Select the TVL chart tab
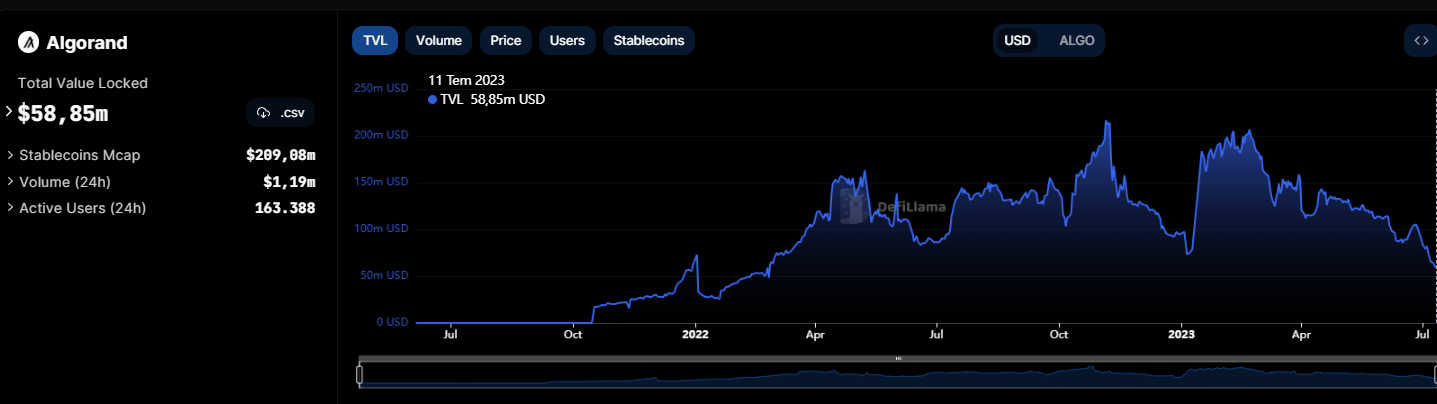1437x404 pixels. point(375,40)
